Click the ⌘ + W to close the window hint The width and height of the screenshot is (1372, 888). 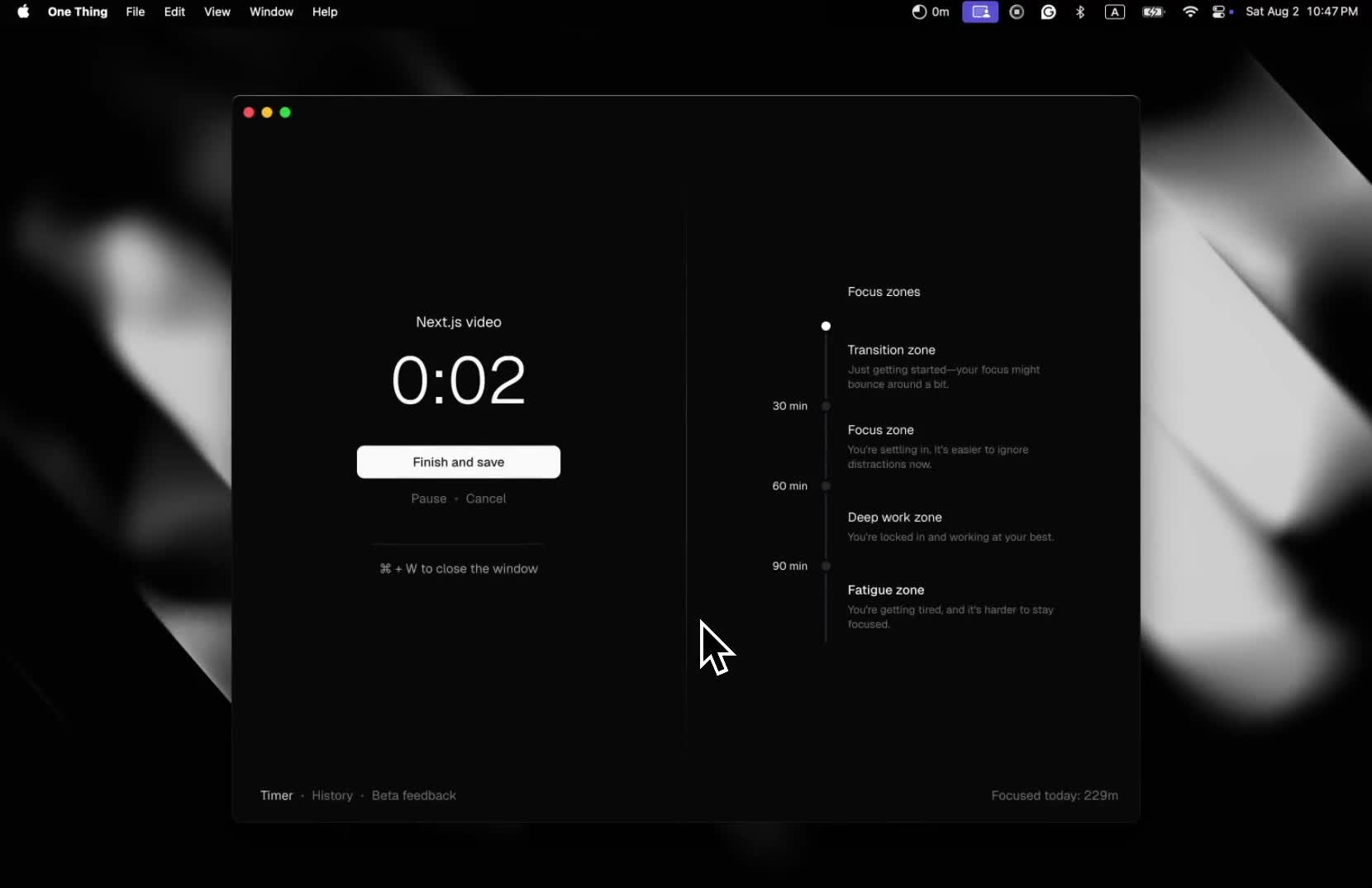click(459, 569)
